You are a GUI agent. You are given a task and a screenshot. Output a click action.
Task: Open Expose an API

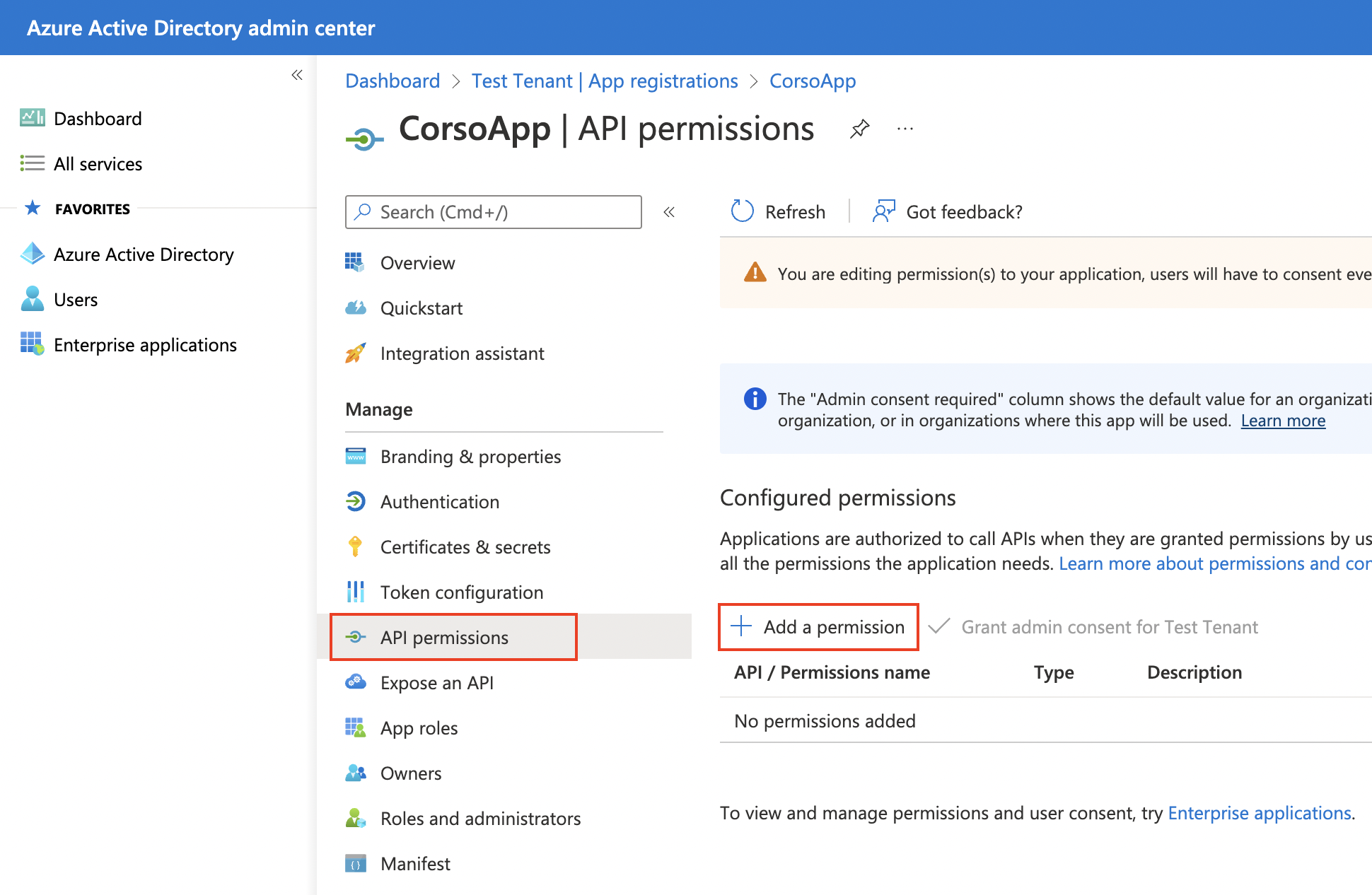436,682
